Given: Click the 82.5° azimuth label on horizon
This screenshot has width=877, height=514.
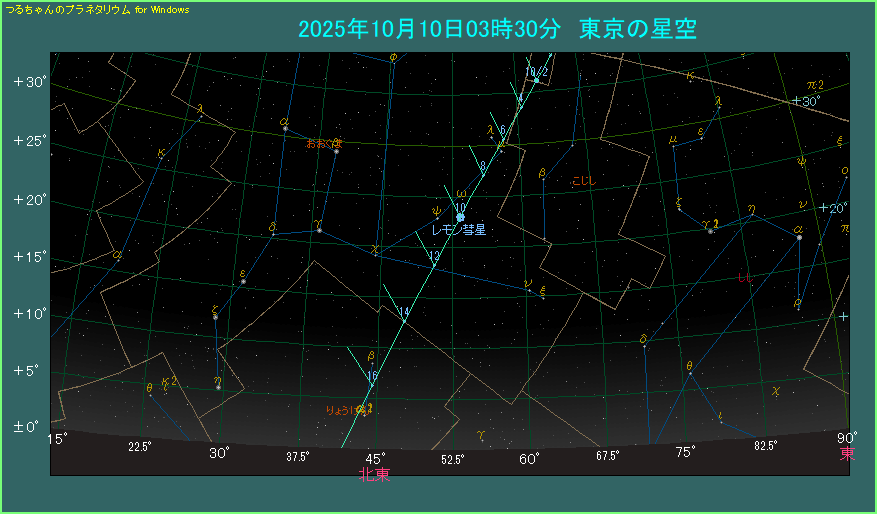Looking at the screenshot, I should coord(766,446).
